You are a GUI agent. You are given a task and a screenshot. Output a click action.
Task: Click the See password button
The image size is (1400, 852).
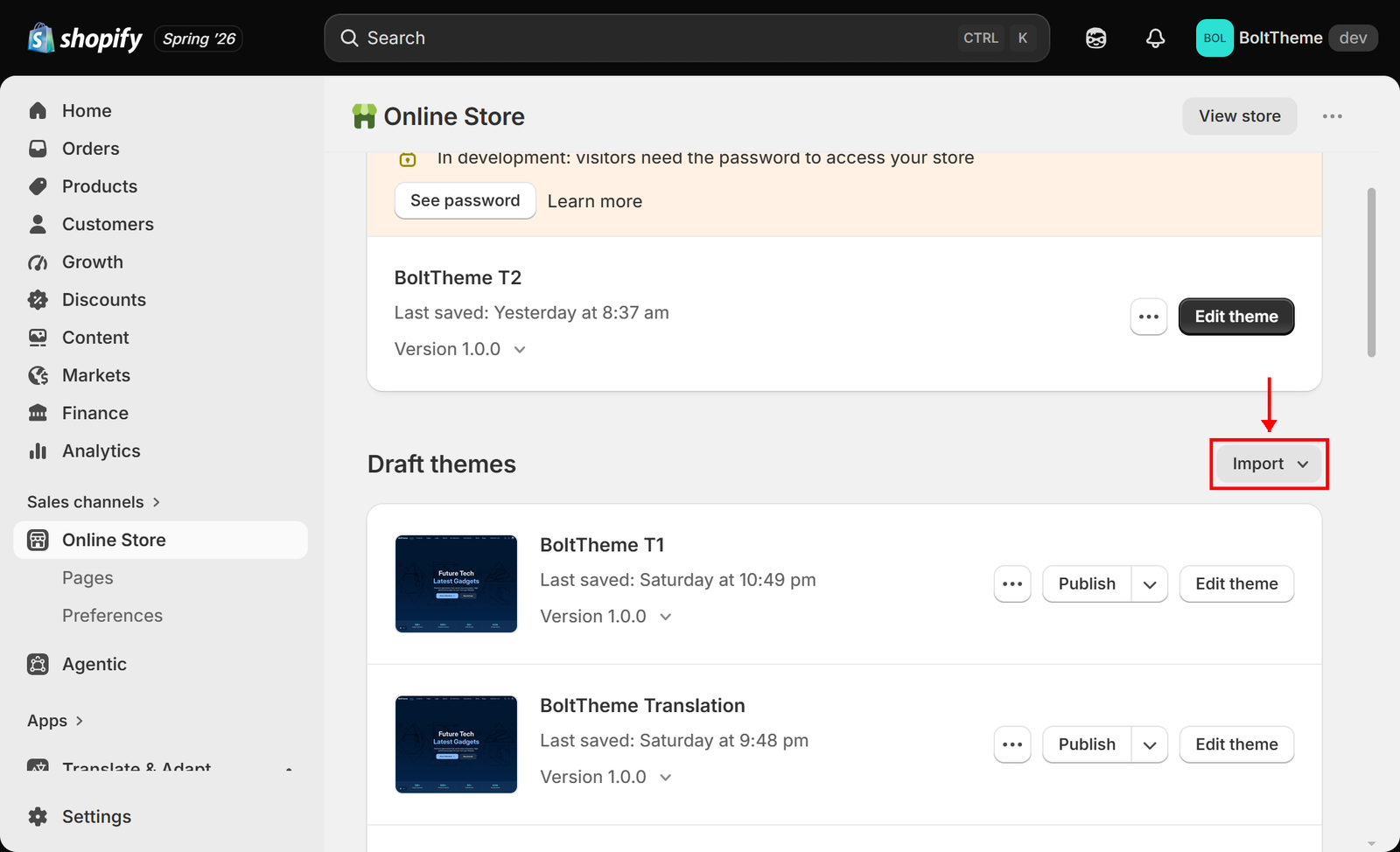(x=465, y=201)
